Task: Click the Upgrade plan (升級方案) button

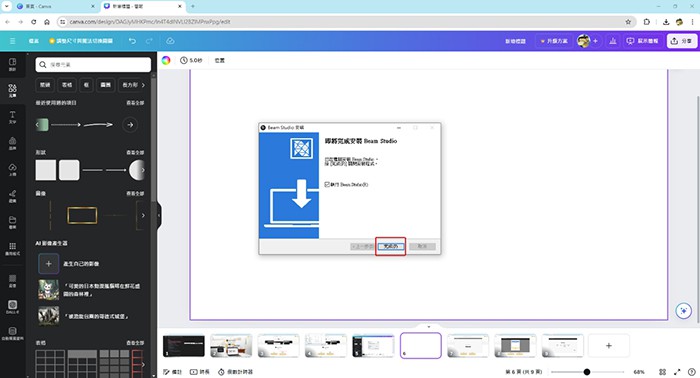Action: 554,41
